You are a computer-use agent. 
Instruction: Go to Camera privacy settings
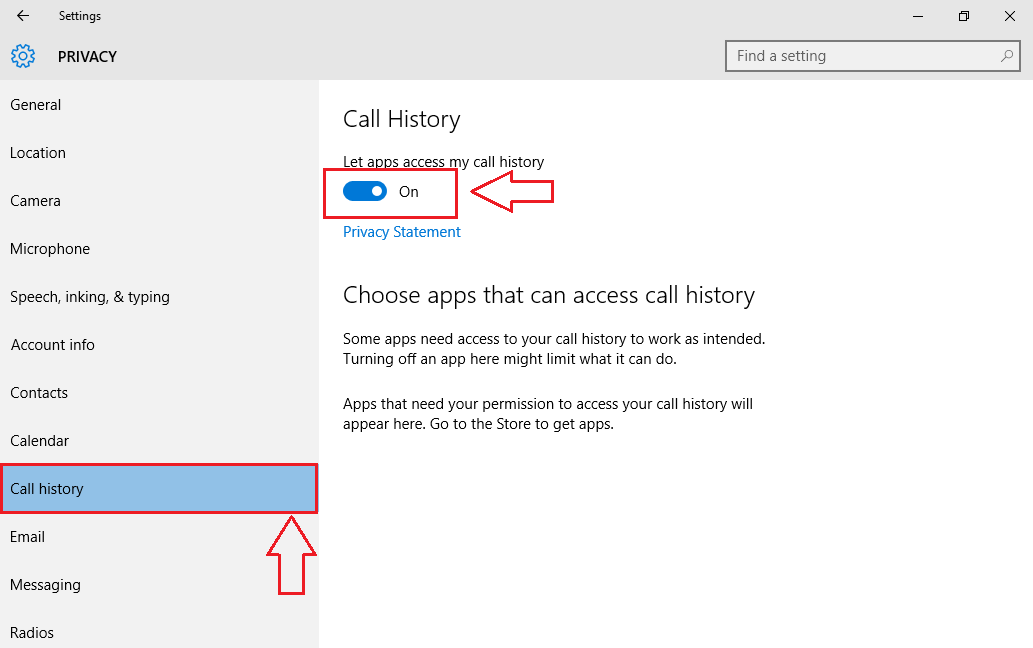tap(159, 201)
